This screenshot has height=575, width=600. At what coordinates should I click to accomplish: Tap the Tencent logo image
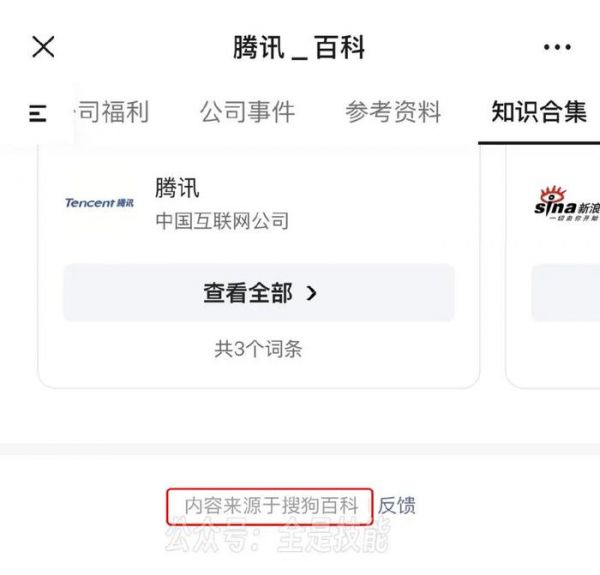point(99,203)
